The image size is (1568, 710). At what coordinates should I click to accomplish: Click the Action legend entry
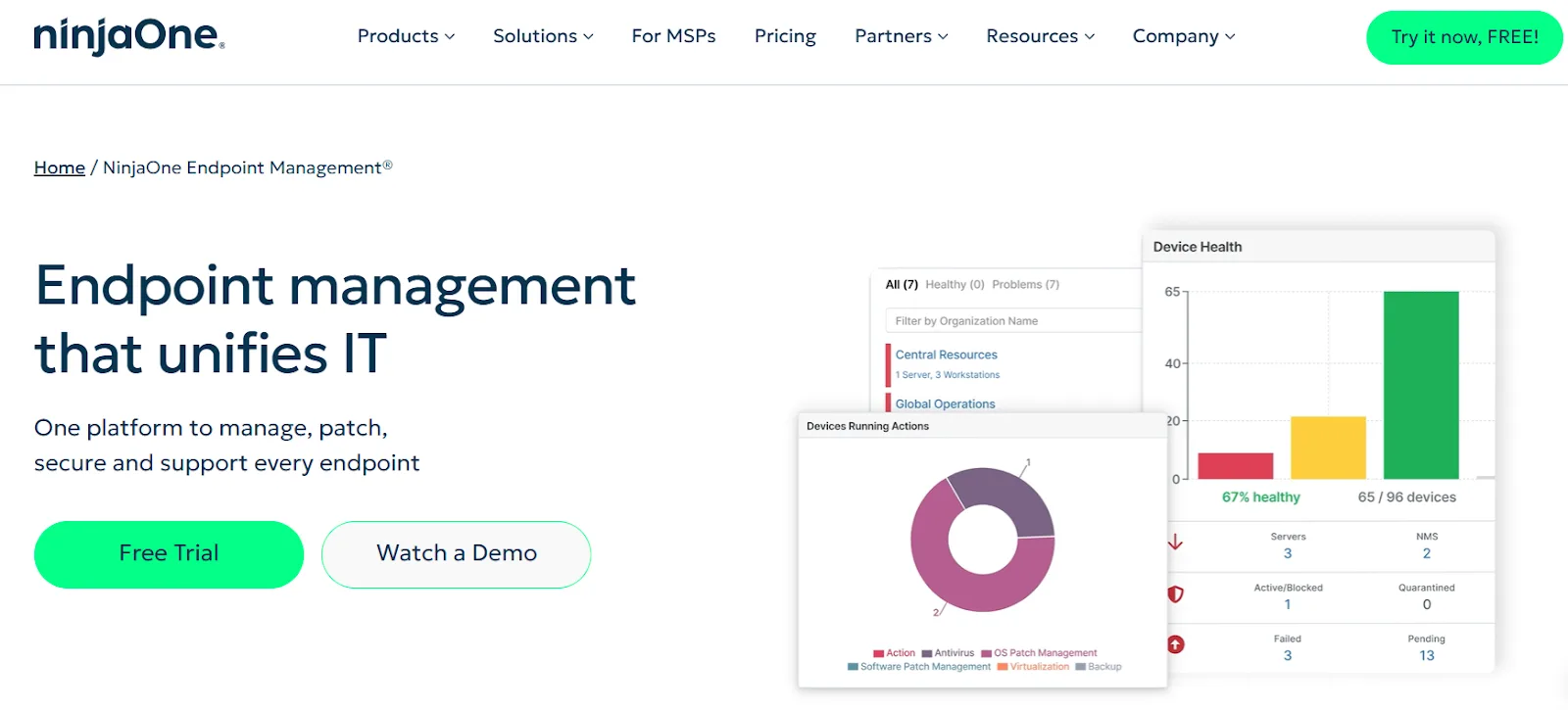894,653
